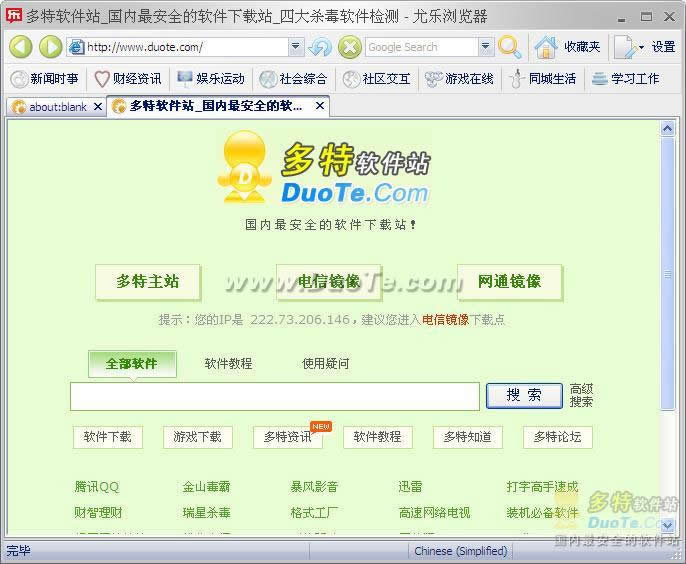Open the 瑞星杀毒 link
The image size is (686, 564).
(206, 512)
